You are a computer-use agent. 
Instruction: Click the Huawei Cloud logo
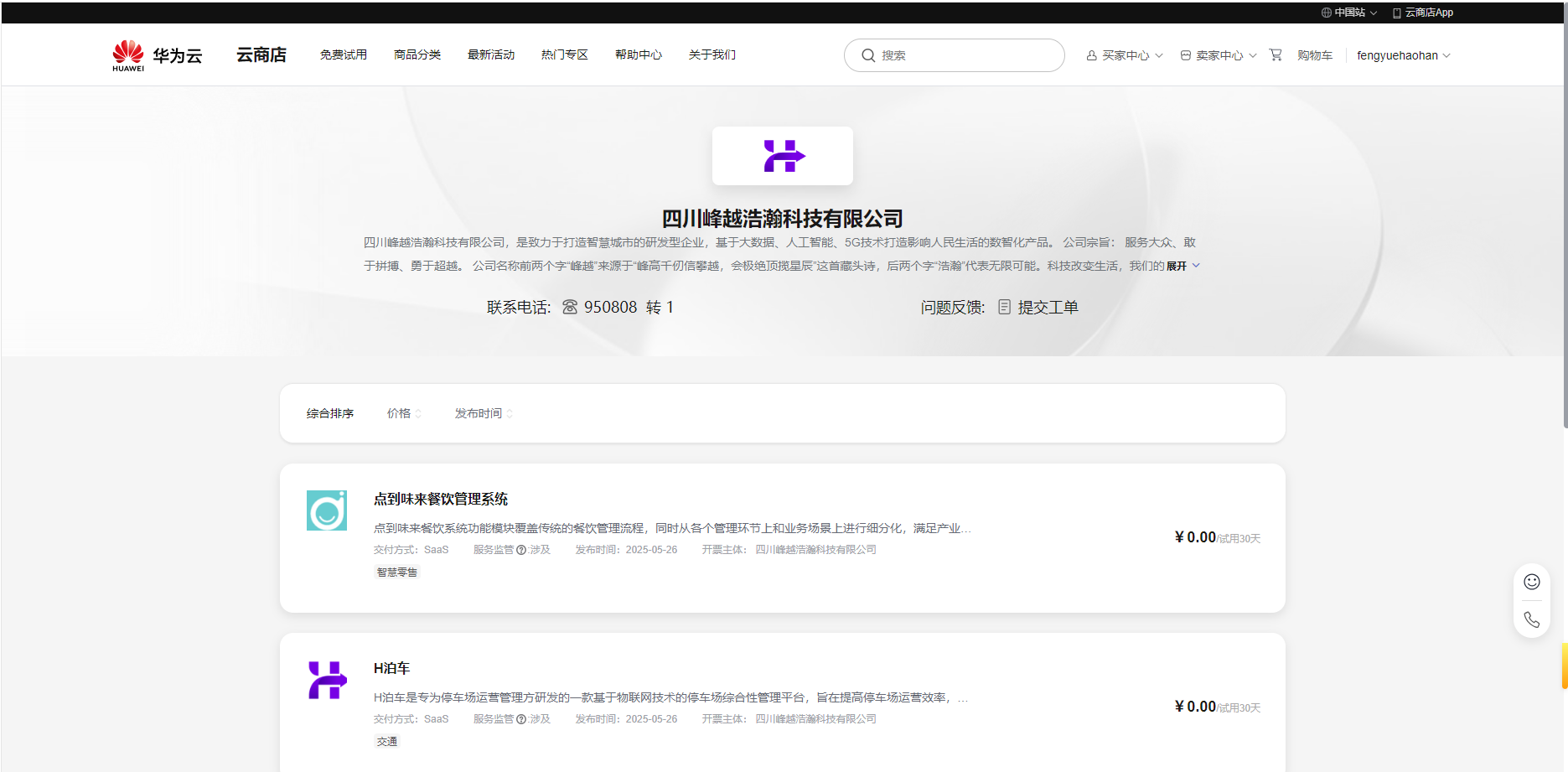(x=158, y=55)
